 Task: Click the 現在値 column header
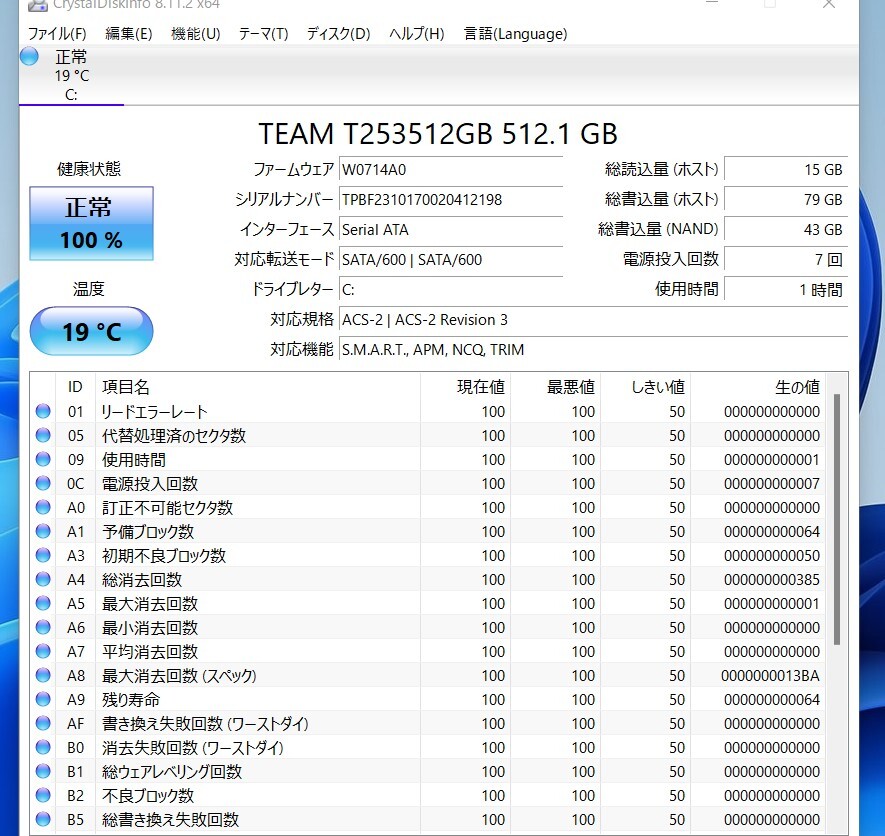(466, 387)
